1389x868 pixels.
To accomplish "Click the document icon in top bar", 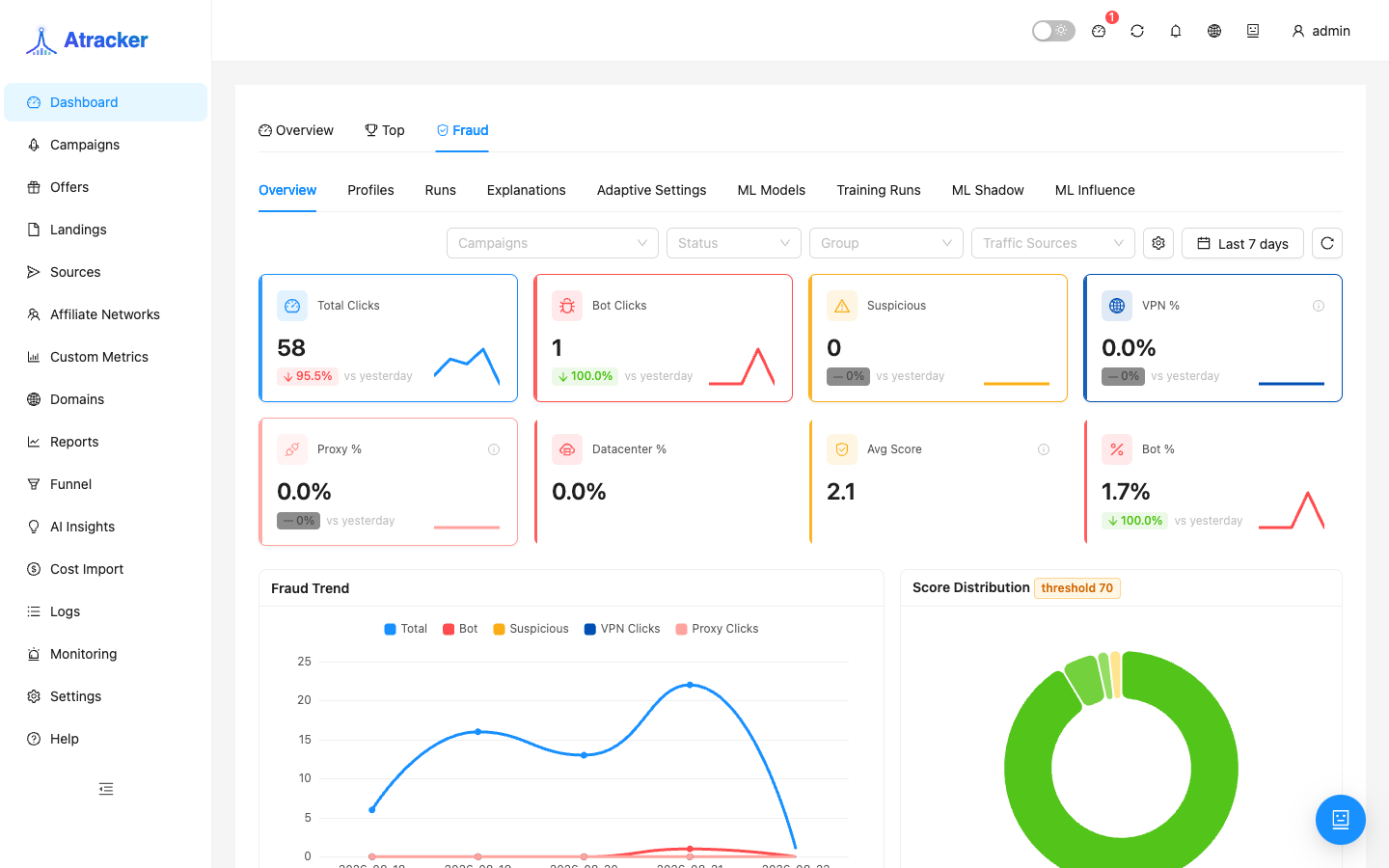I will pyautogui.click(x=1253, y=31).
